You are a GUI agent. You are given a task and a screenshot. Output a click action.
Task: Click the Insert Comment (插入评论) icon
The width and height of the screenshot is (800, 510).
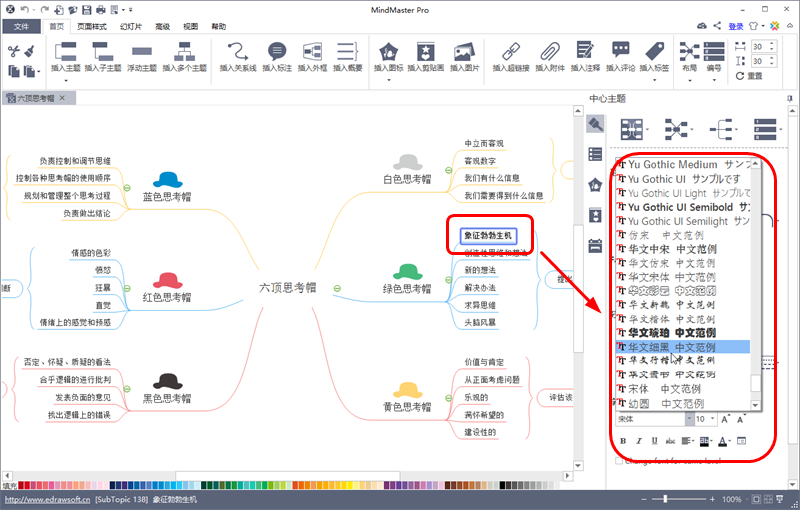click(620, 52)
